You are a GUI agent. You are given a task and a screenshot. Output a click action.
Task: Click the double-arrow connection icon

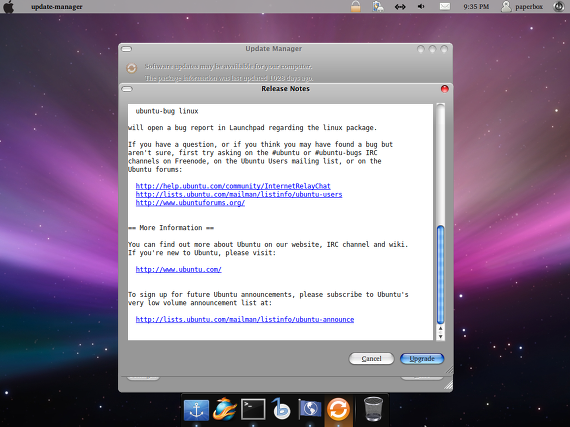point(400,7)
